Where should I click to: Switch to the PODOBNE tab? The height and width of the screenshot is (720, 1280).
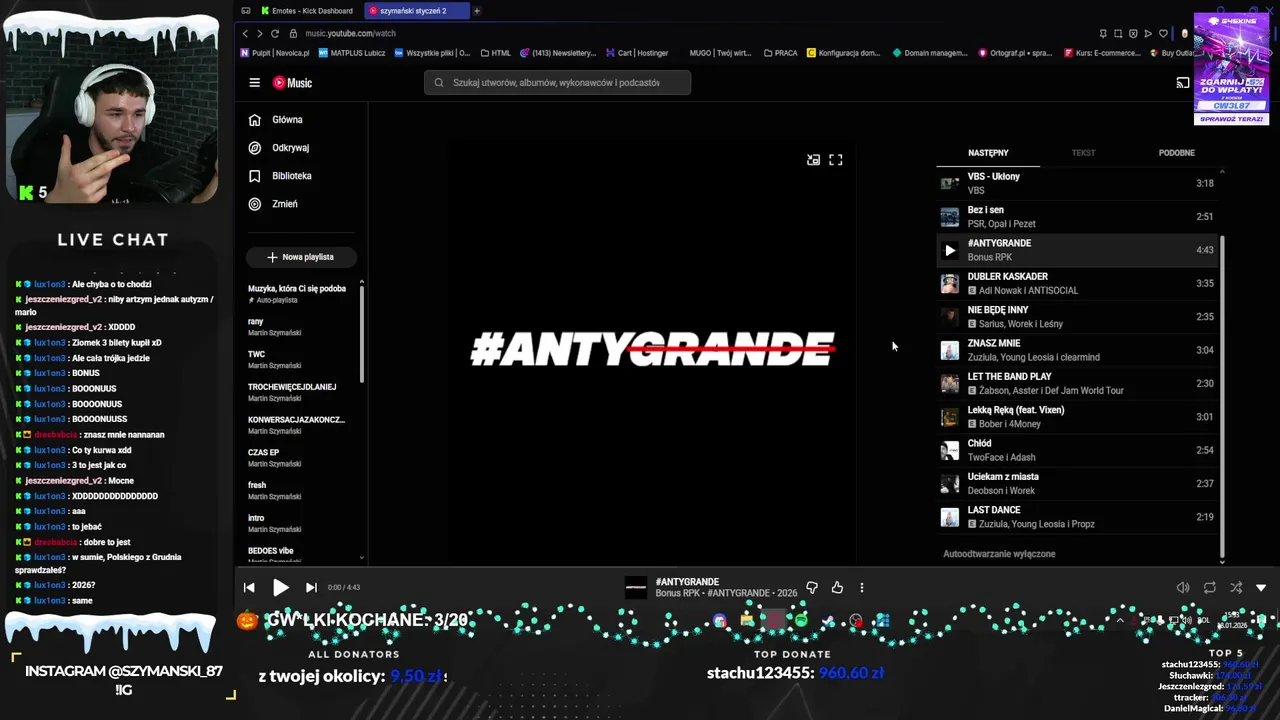(x=1176, y=153)
